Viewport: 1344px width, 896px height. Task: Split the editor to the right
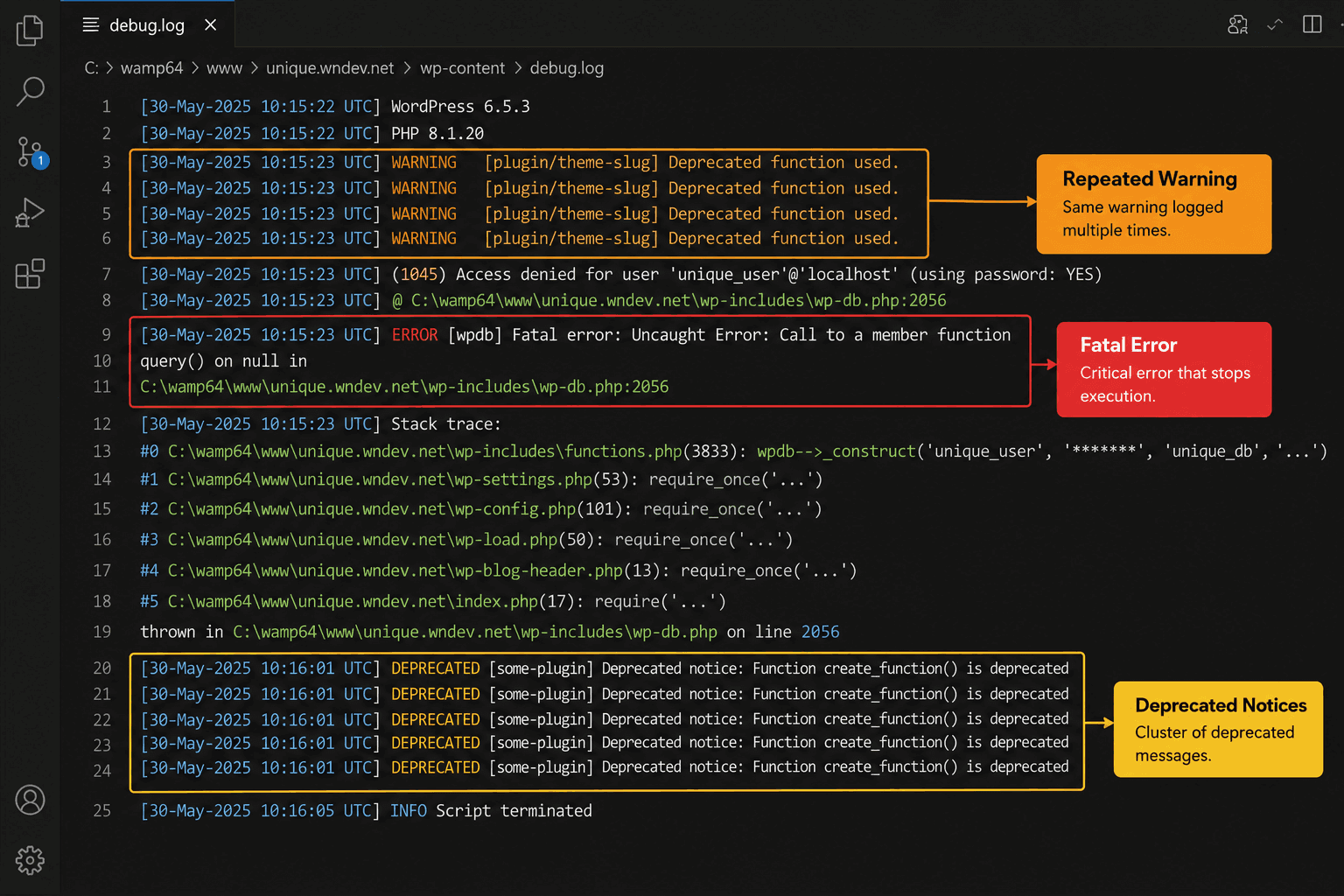pos(1312,24)
